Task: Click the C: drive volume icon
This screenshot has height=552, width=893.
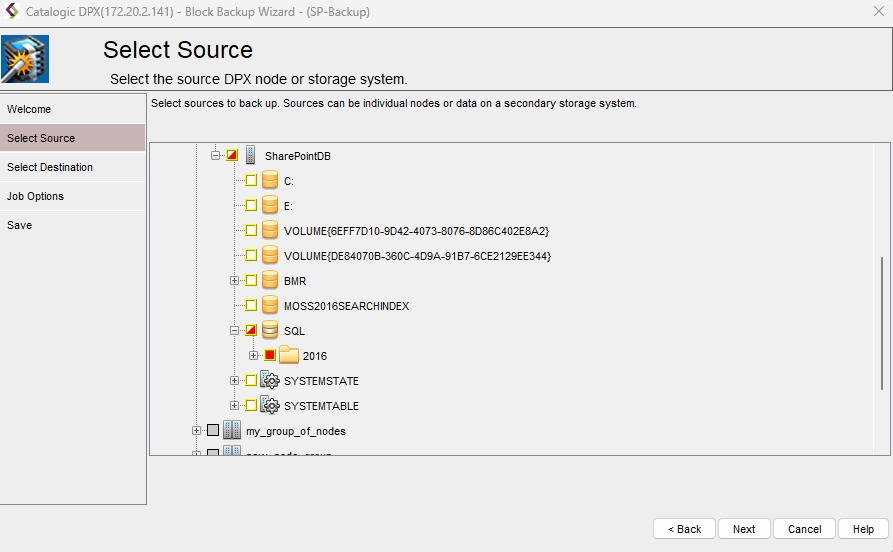Action: pos(269,181)
